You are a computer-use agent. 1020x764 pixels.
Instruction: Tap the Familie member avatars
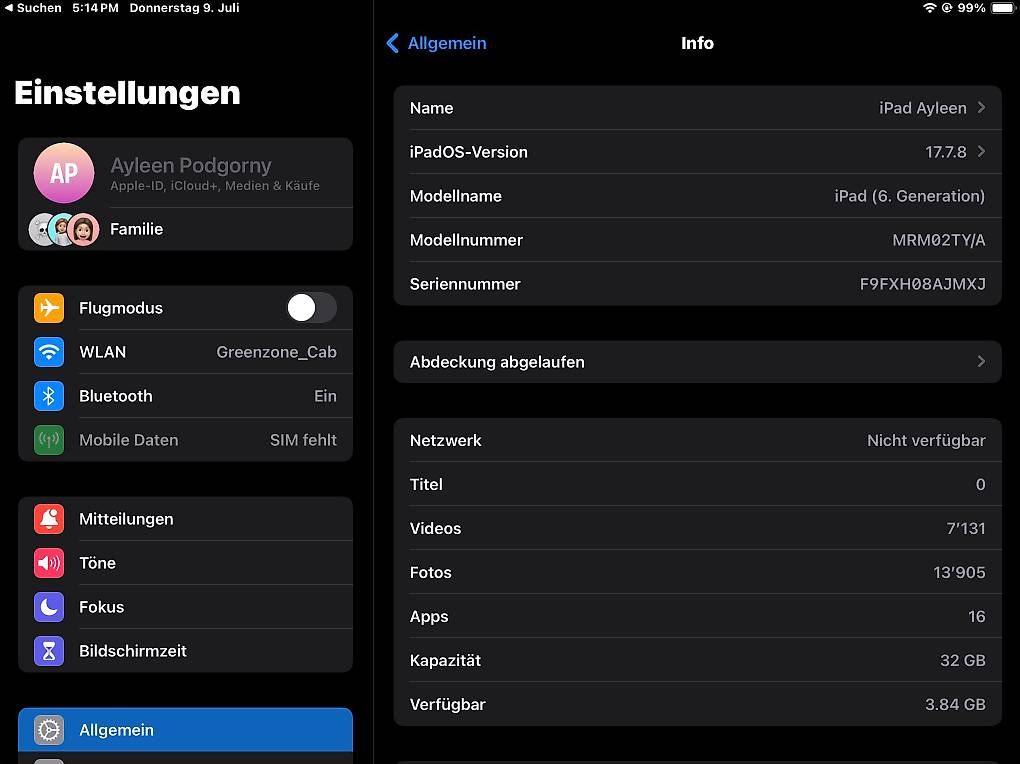[64, 229]
